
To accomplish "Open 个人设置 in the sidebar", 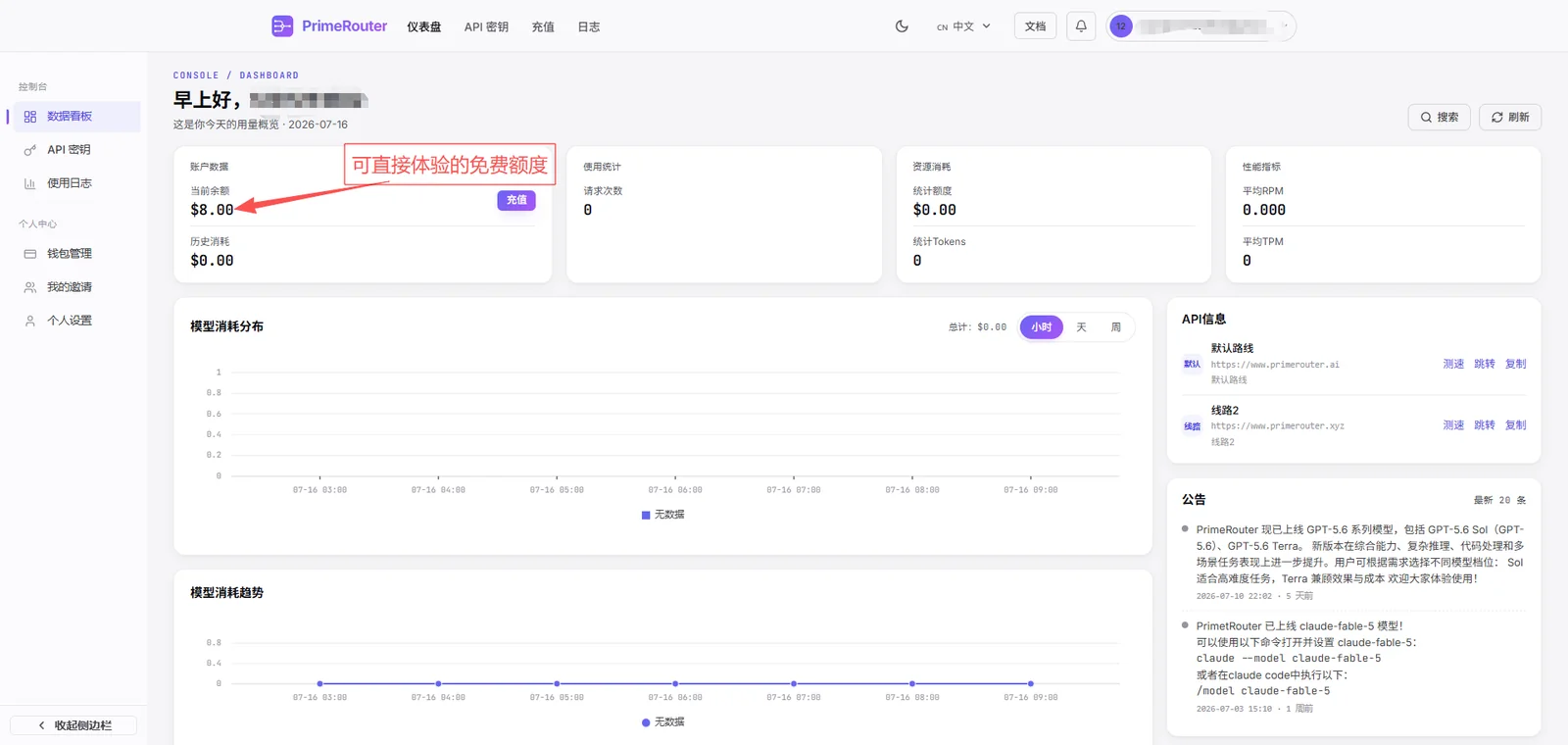I will click(x=76, y=321).
